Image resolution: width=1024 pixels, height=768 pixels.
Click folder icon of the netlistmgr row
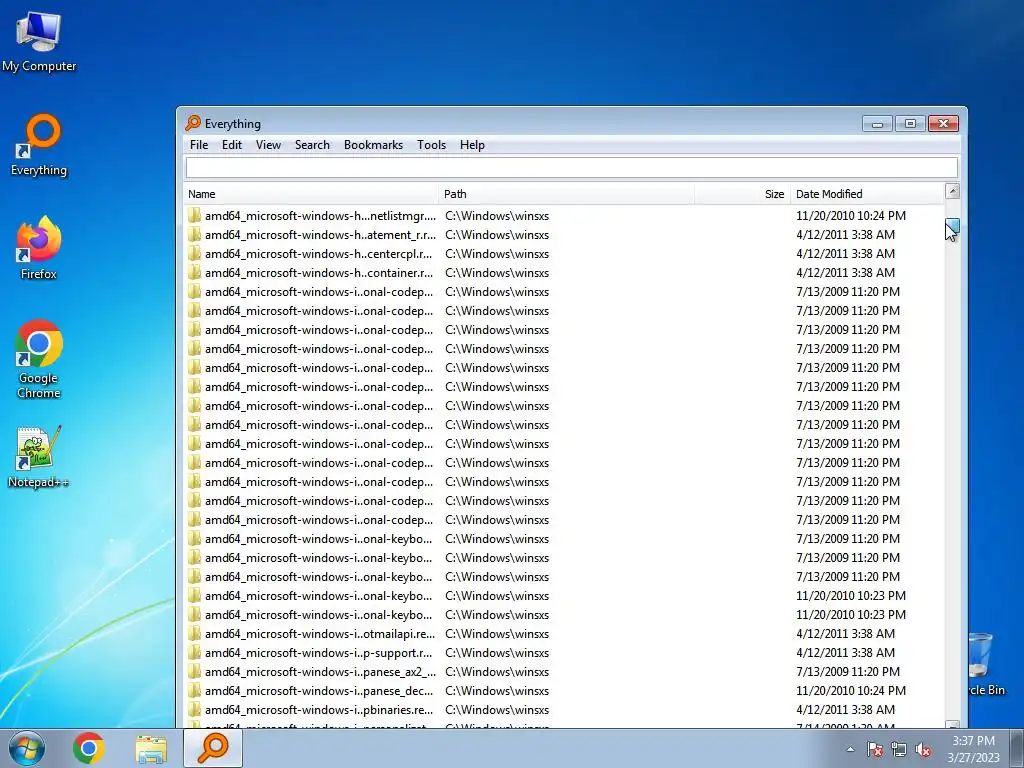point(194,216)
